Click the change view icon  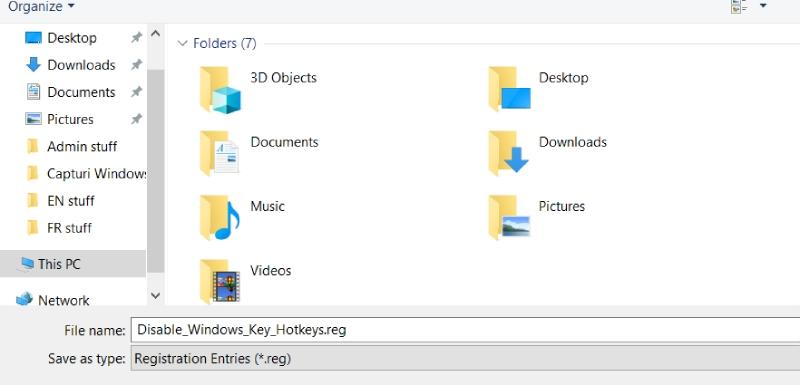pyautogui.click(x=739, y=6)
